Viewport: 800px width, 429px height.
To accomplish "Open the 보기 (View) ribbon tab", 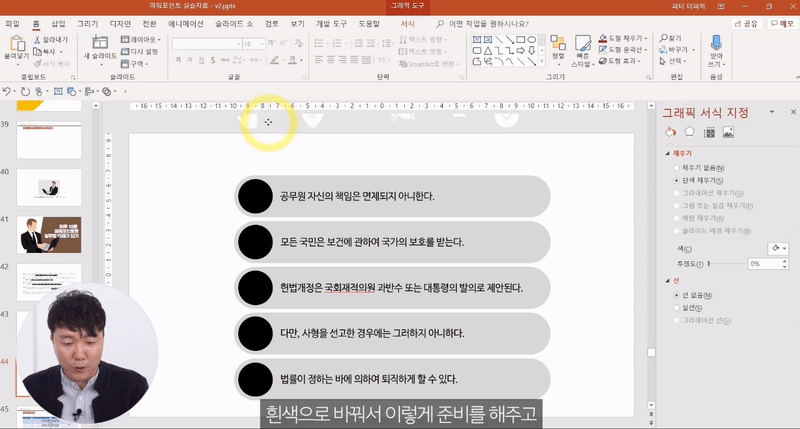I will click(297, 24).
